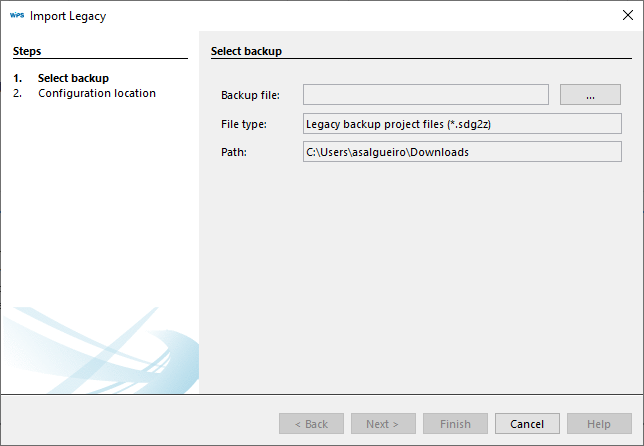
Task: Click the File type label
Action: point(244,124)
